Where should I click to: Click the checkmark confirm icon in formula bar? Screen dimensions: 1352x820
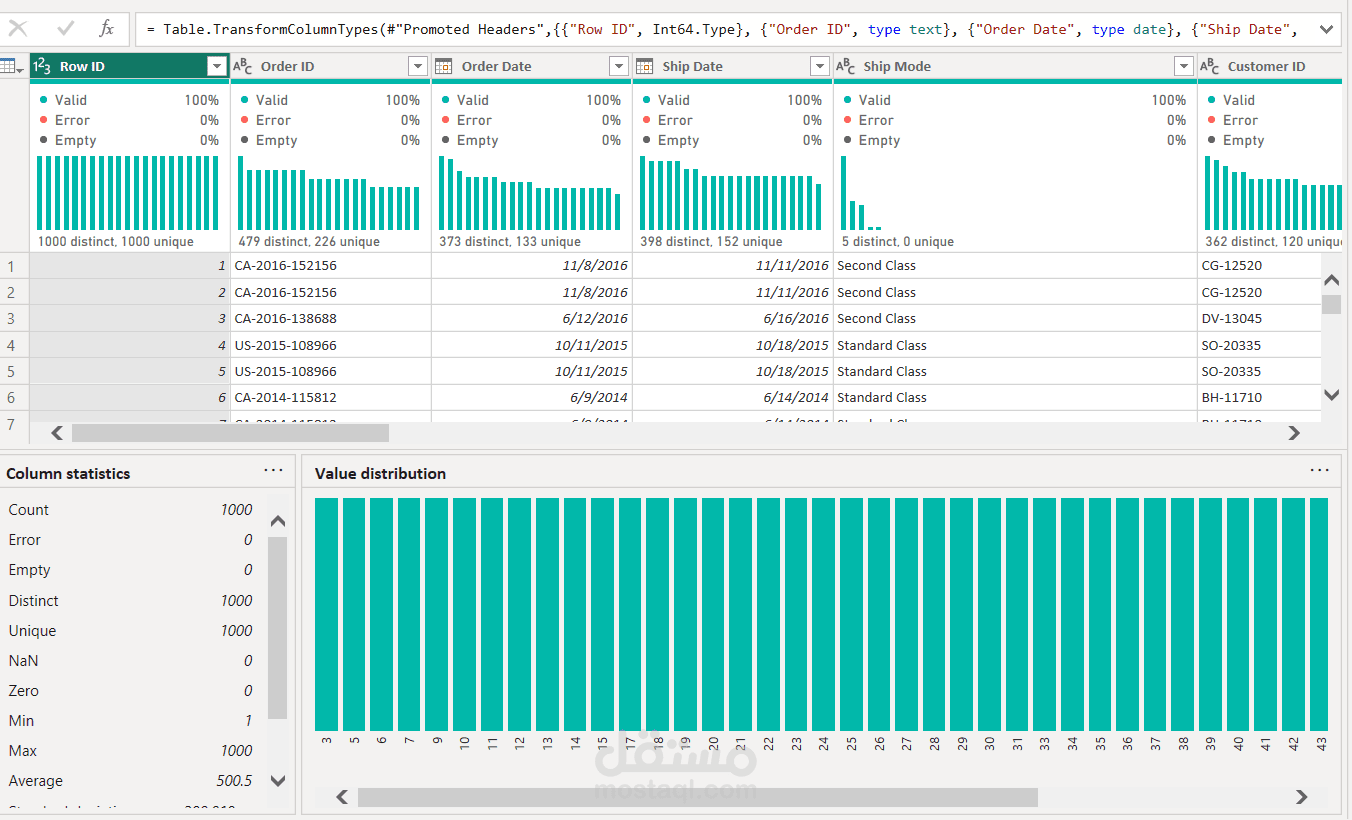(66, 29)
